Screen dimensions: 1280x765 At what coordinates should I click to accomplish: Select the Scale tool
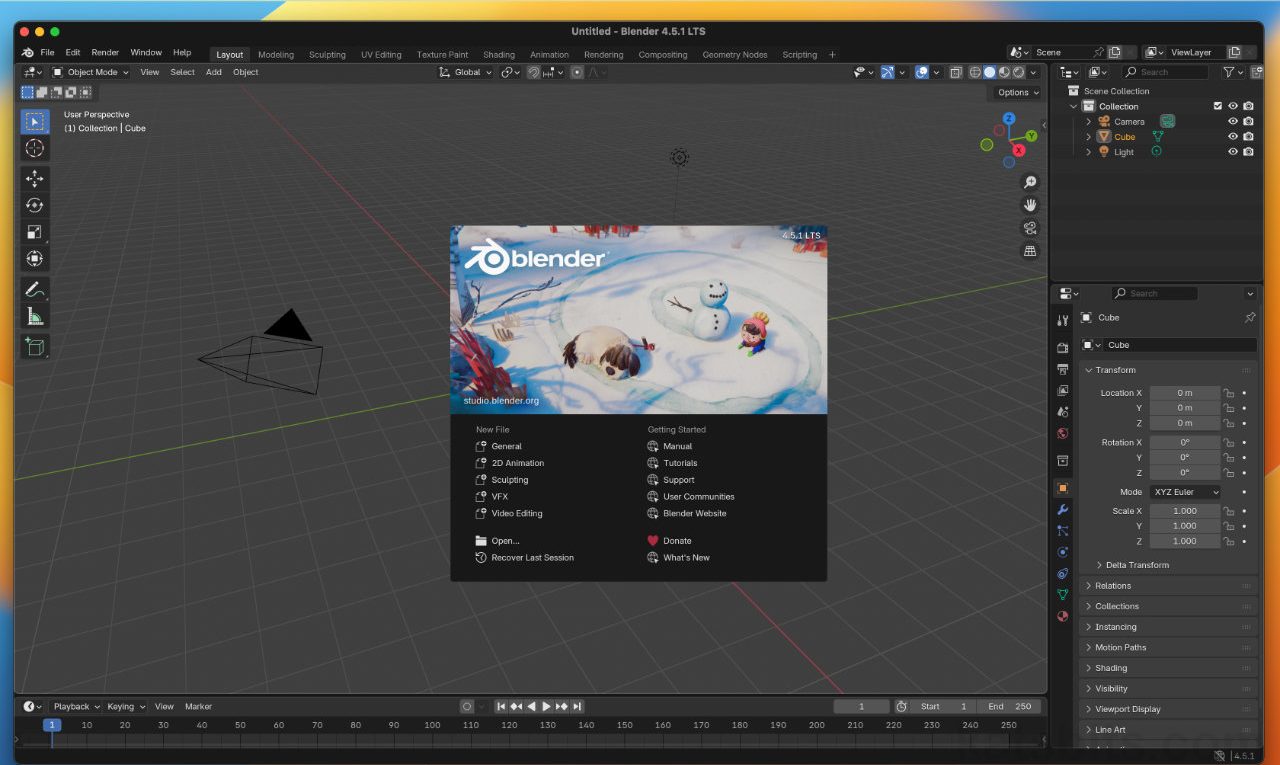point(35,232)
